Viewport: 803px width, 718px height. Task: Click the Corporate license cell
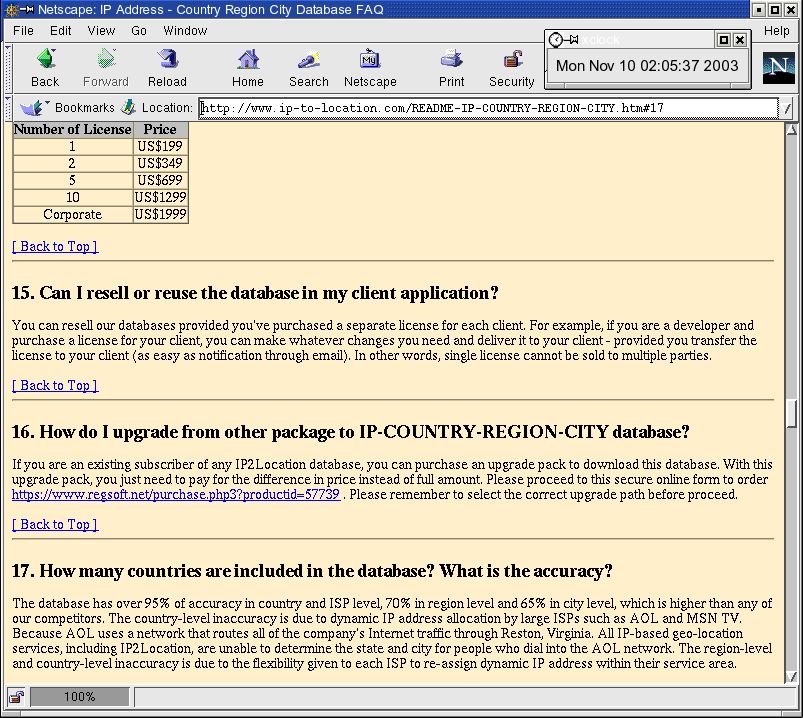click(x=73, y=214)
